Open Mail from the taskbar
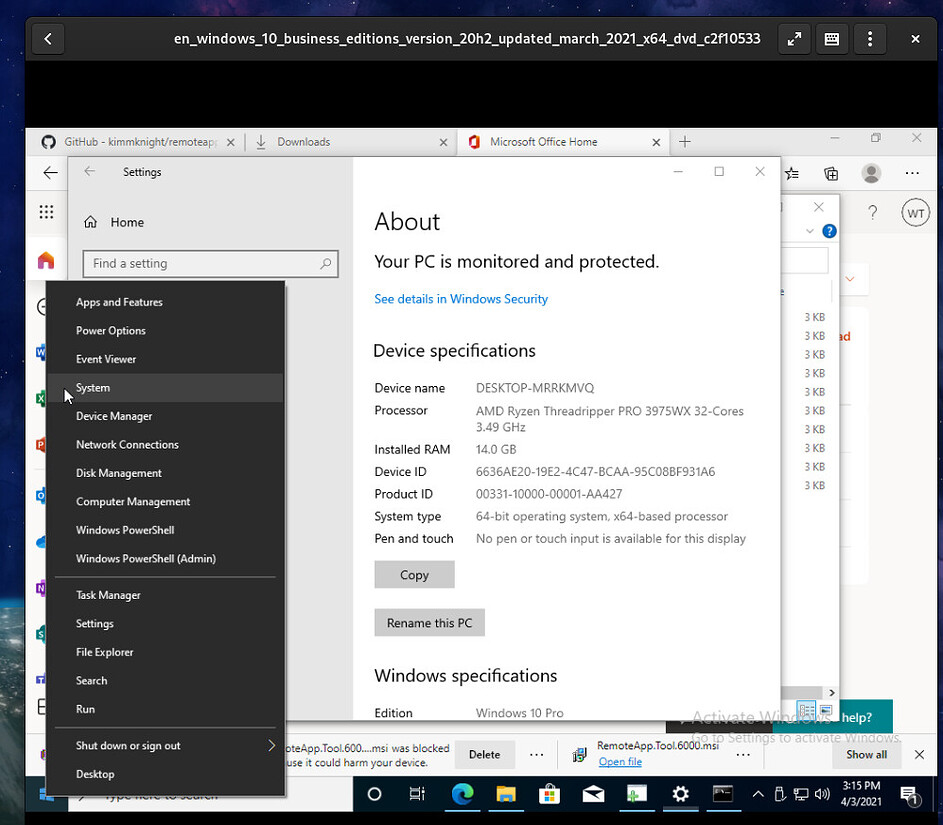The width and height of the screenshot is (943, 825). 593,795
